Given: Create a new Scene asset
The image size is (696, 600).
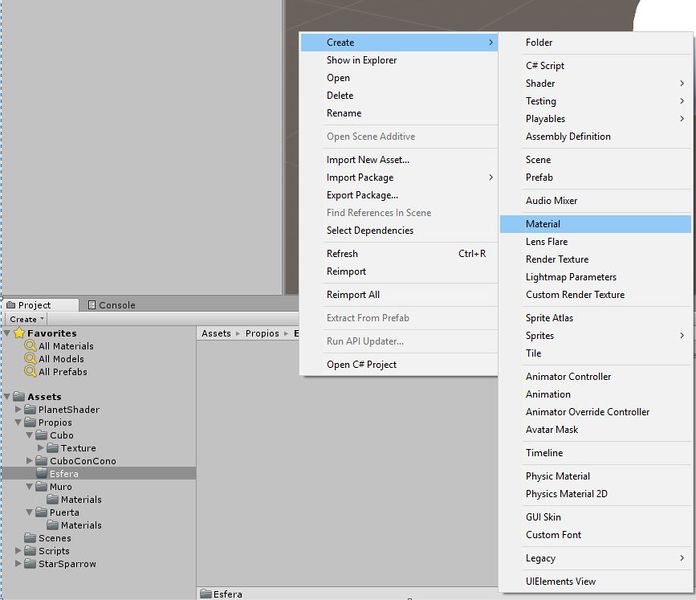Looking at the screenshot, I should coord(595,160).
